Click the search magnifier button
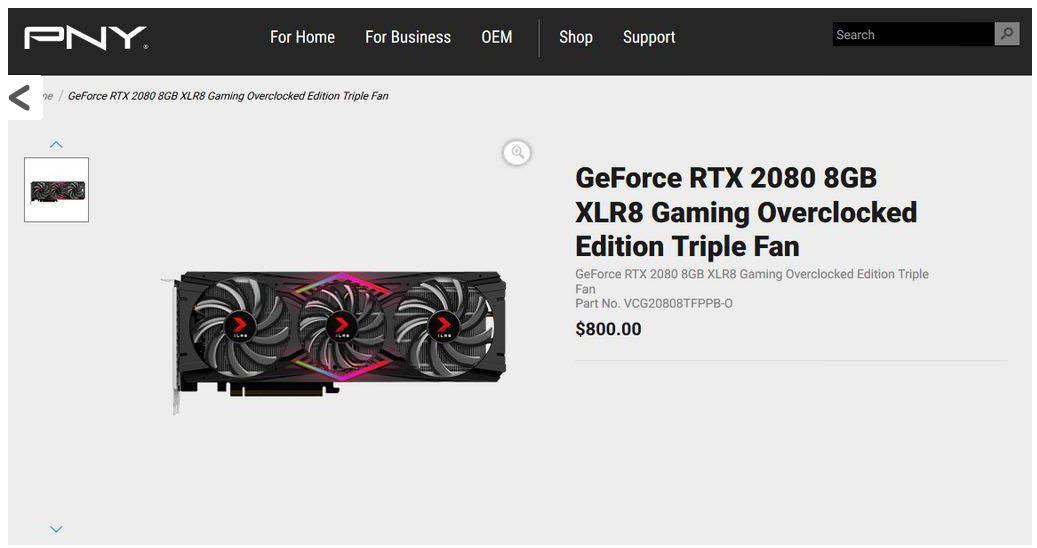The height and width of the screenshot is (548, 1037). pyautogui.click(x=1007, y=34)
